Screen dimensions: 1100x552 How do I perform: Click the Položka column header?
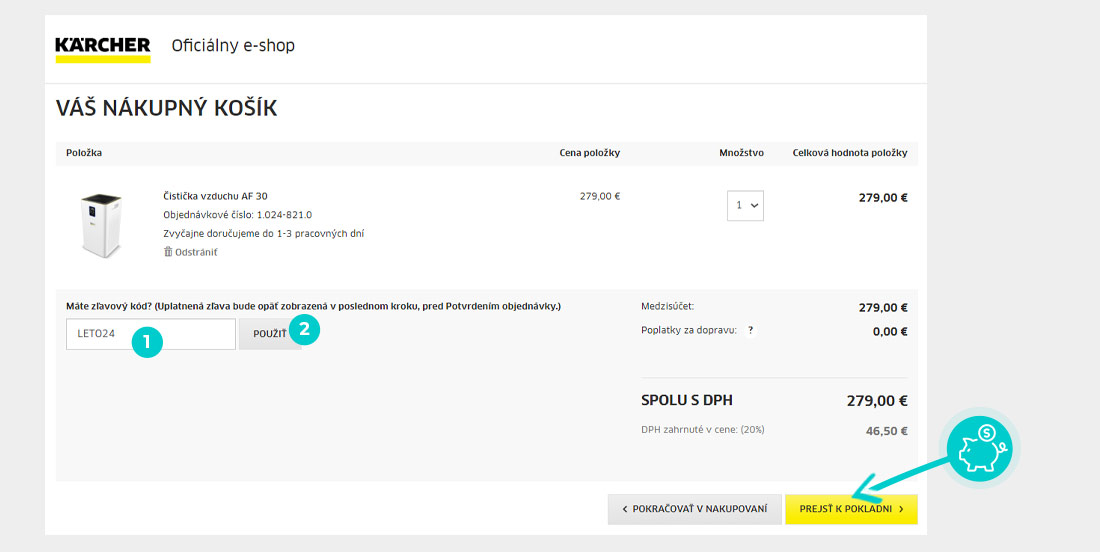84,153
